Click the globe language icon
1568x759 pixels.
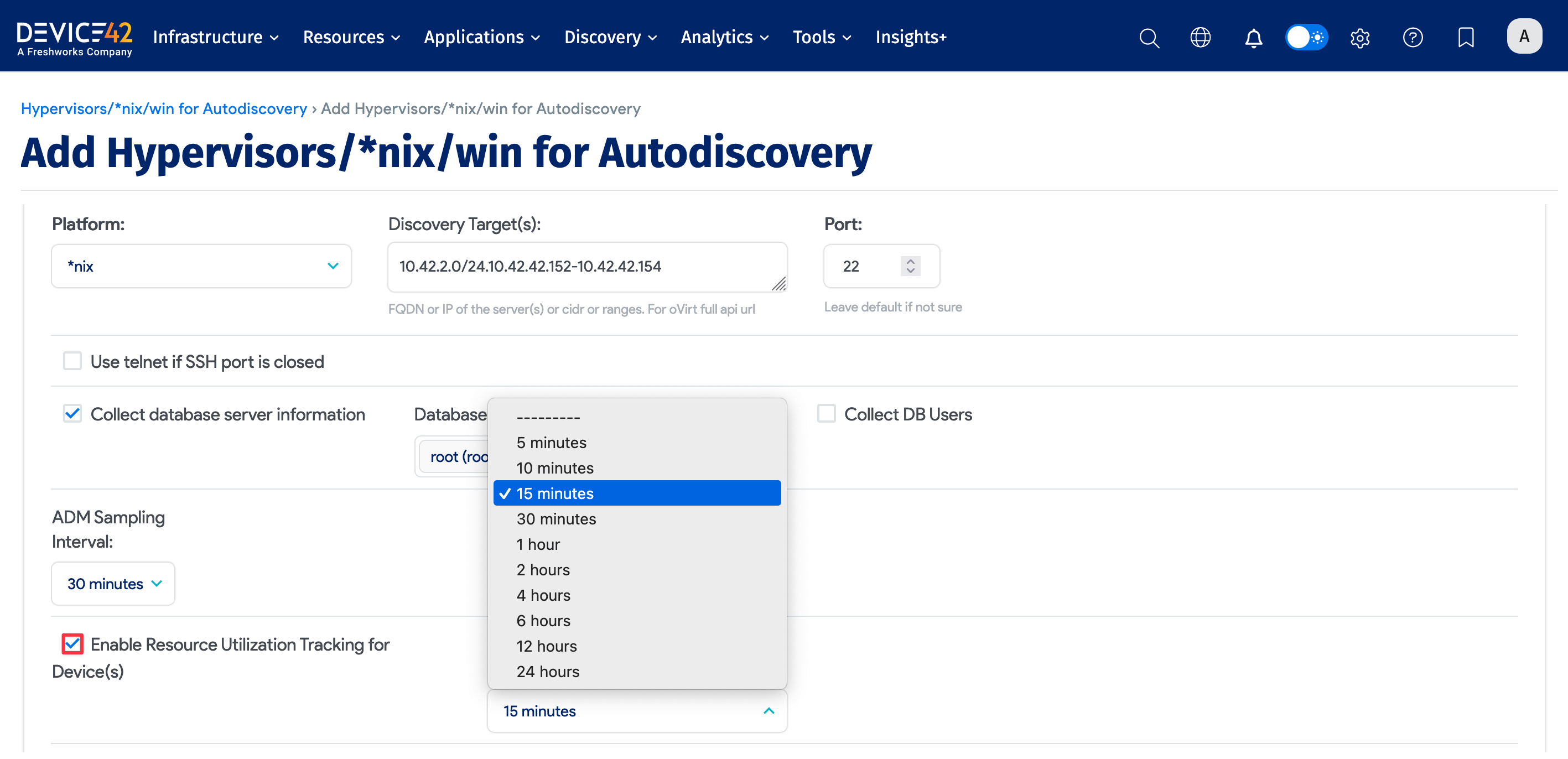(x=1201, y=38)
